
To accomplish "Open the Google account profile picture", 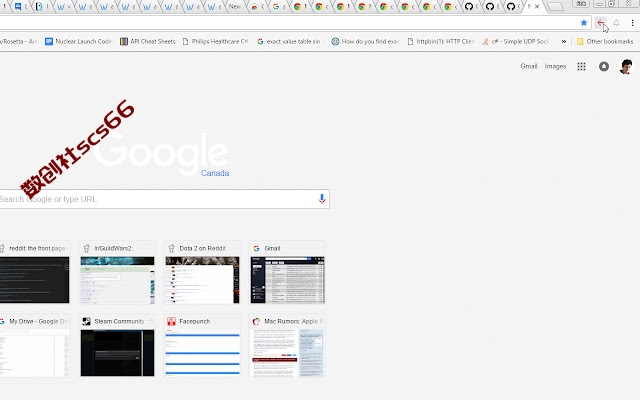I will pyautogui.click(x=626, y=66).
